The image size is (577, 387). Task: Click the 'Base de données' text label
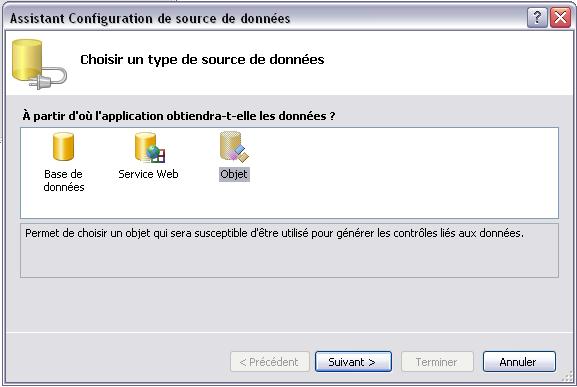[x=64, y=180]
